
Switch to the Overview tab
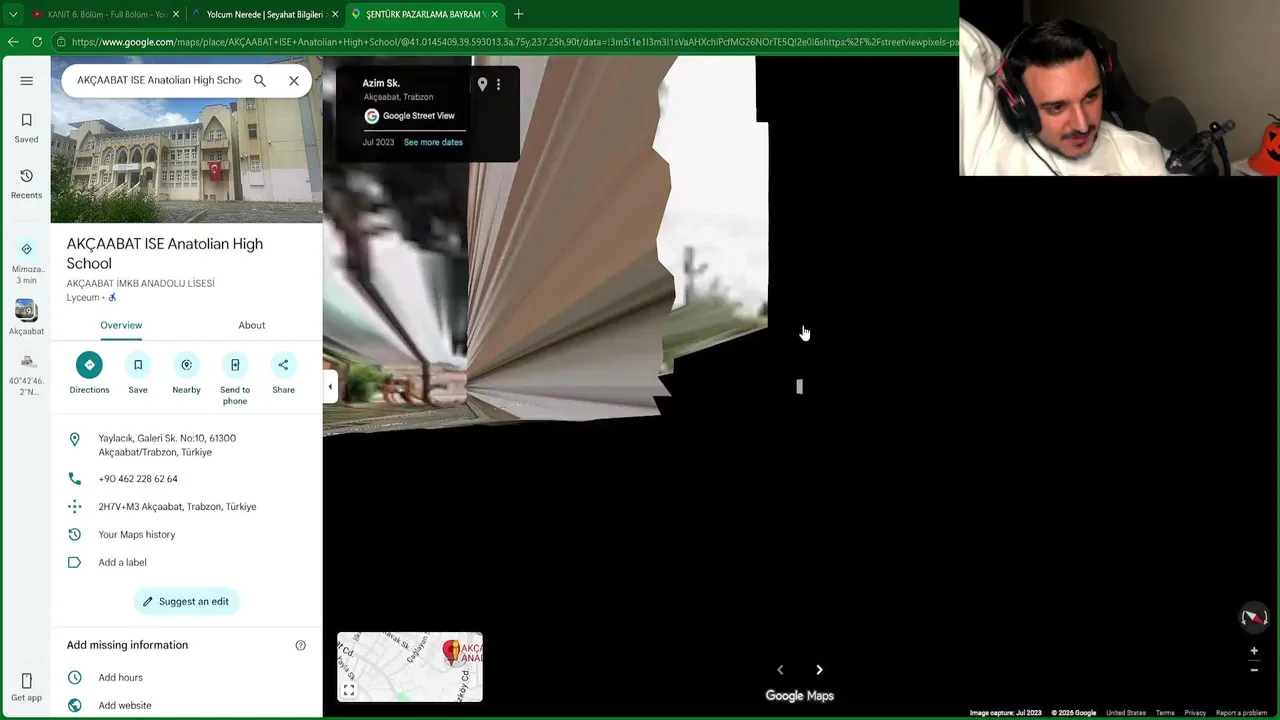pyautogui.click(x=121, y=325)
